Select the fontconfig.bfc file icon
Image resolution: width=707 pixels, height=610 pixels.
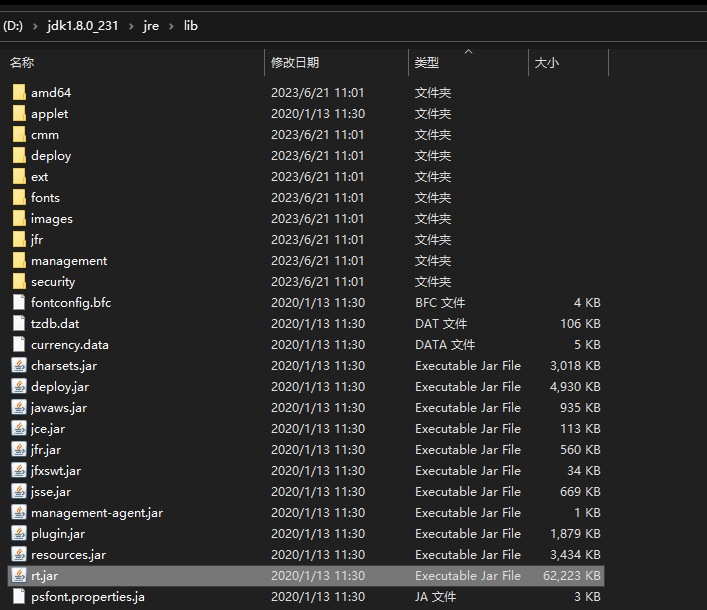(x=19, y=303)
